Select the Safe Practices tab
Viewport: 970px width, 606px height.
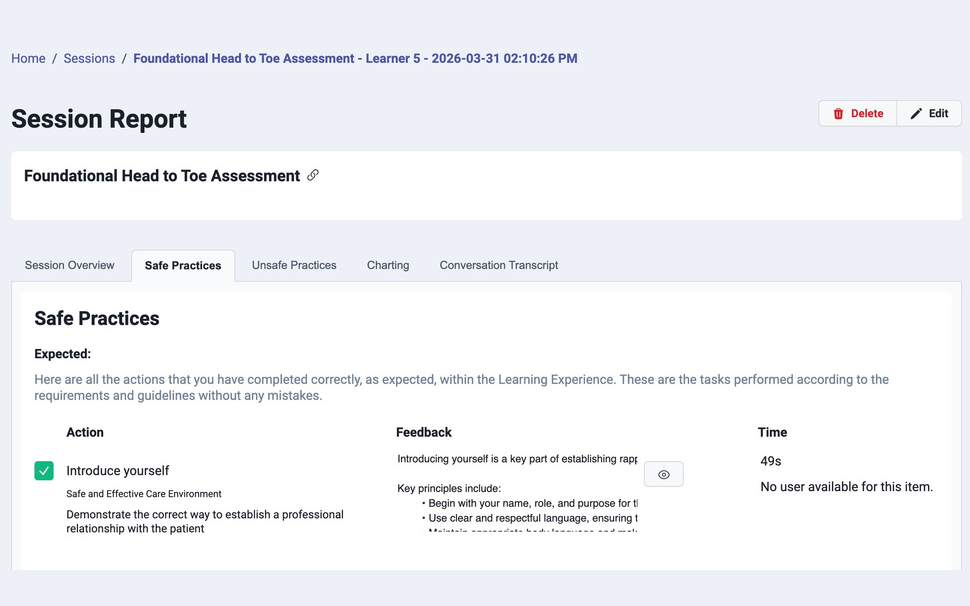click(183, 265)
